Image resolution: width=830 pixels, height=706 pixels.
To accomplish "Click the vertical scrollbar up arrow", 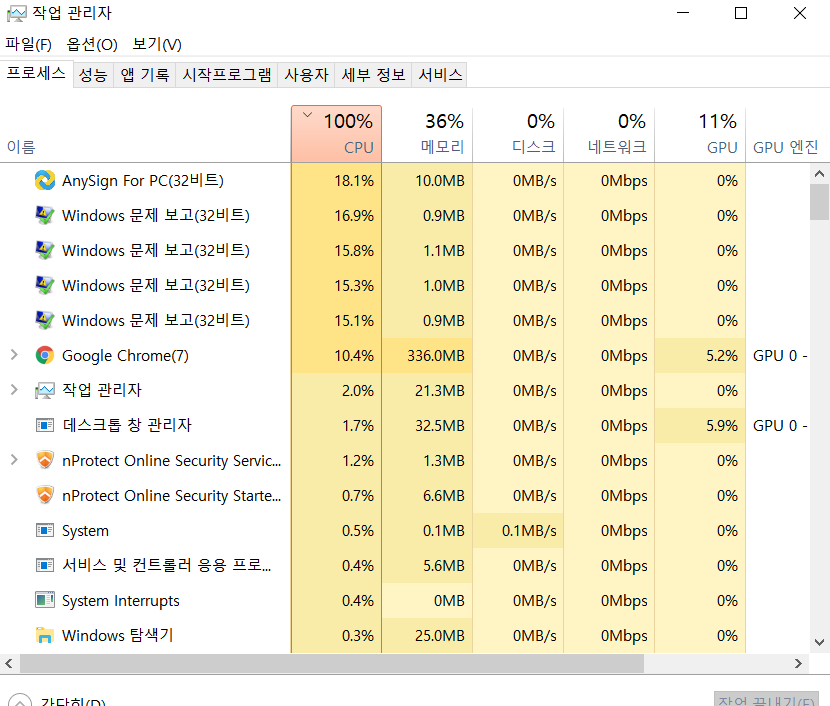I will [x=819, y=173].
